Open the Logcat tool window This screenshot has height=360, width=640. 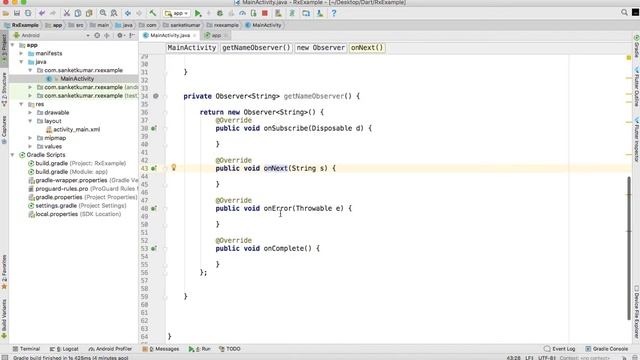coord(64,349)
